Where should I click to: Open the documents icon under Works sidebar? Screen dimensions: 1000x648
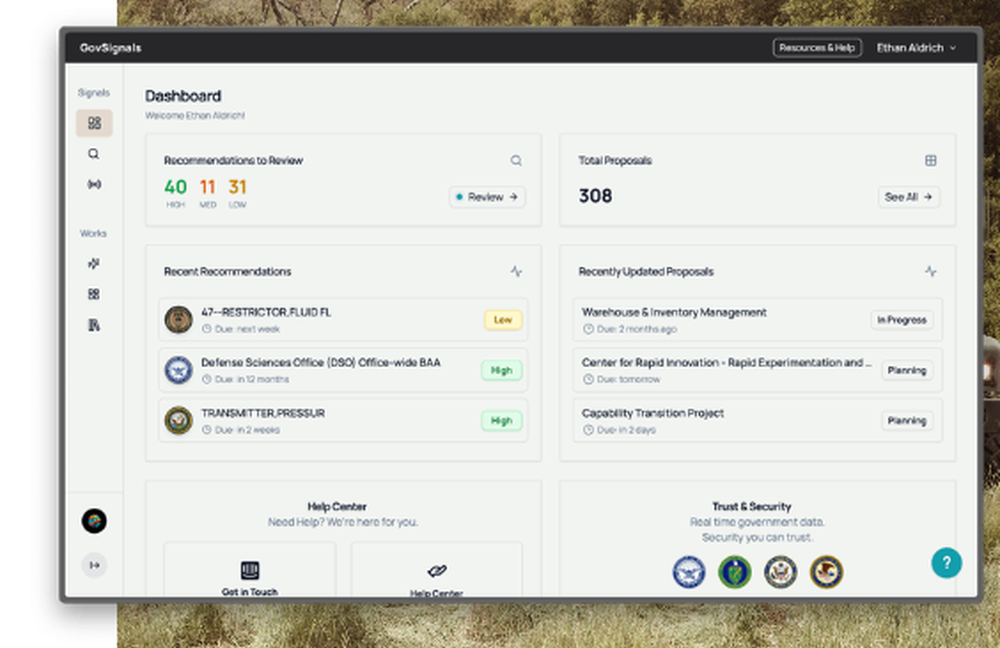94,325
